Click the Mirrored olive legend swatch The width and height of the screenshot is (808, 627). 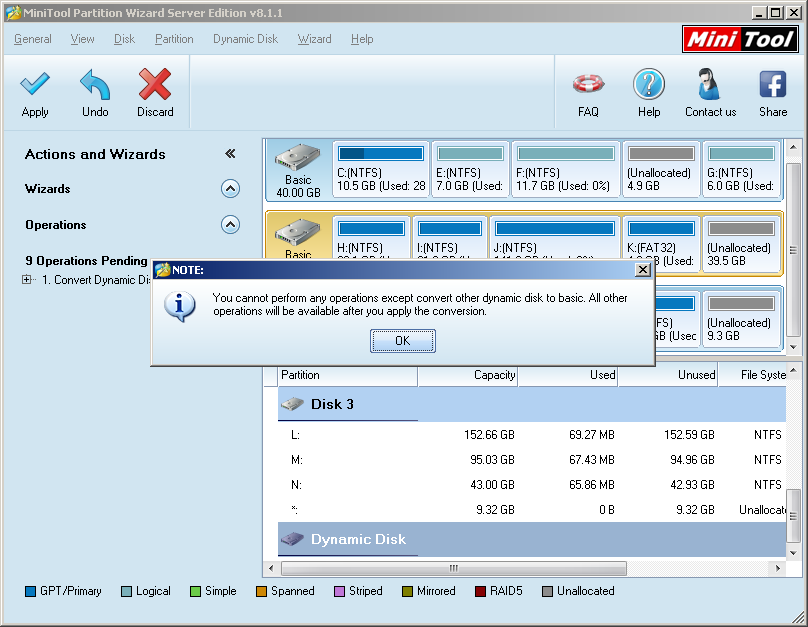[407, 591]
